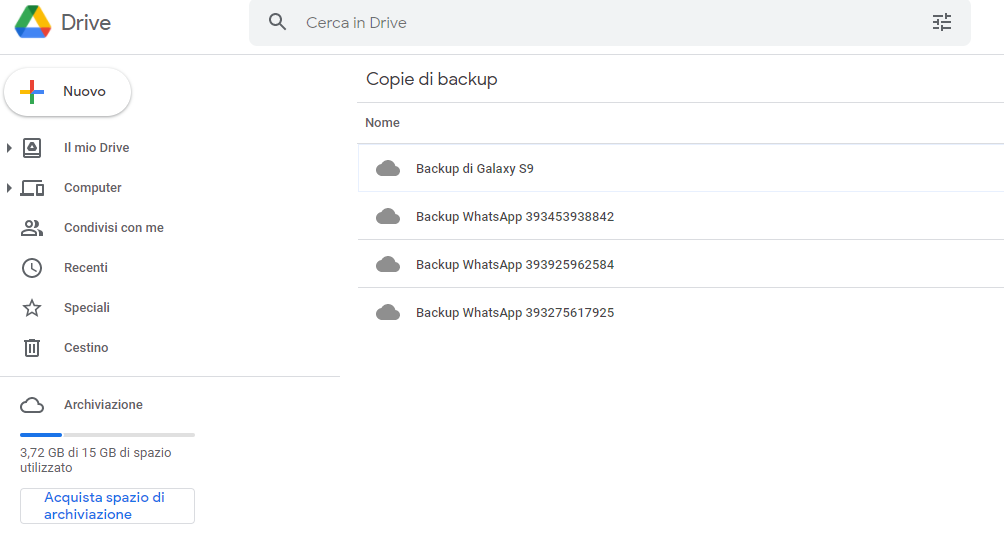Open Il mio Drive section

tap(96, 148)
